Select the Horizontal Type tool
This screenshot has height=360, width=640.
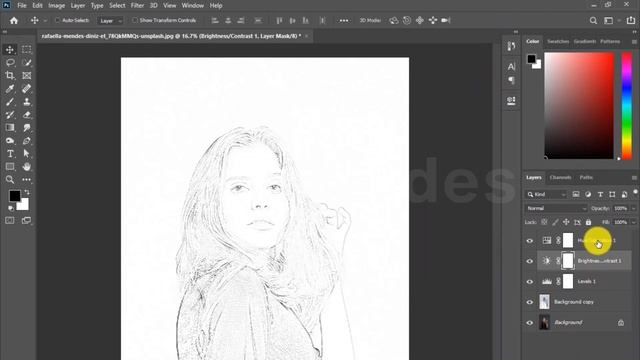pos(10,154)
